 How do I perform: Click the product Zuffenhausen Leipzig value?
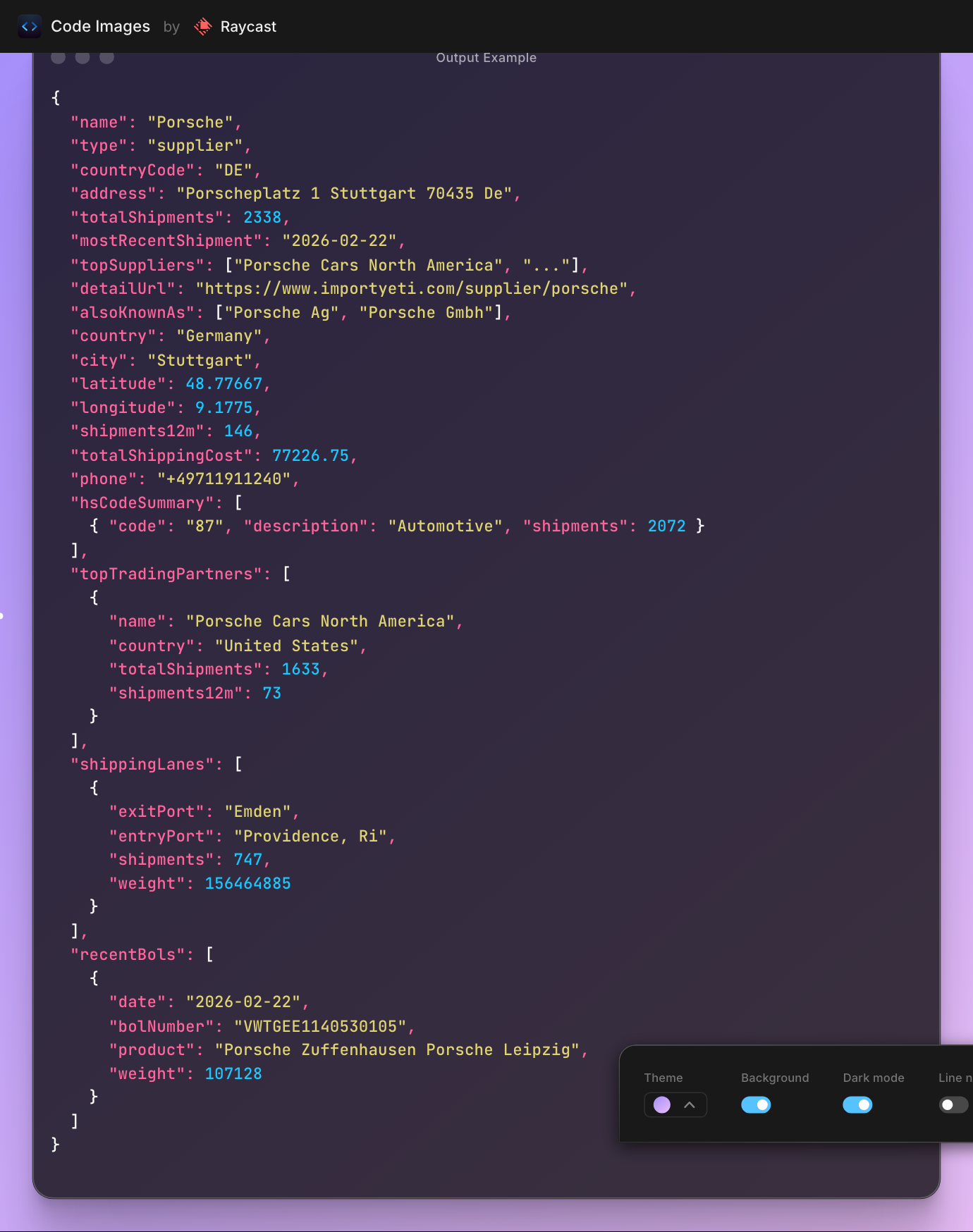(x=397, y=1050)
